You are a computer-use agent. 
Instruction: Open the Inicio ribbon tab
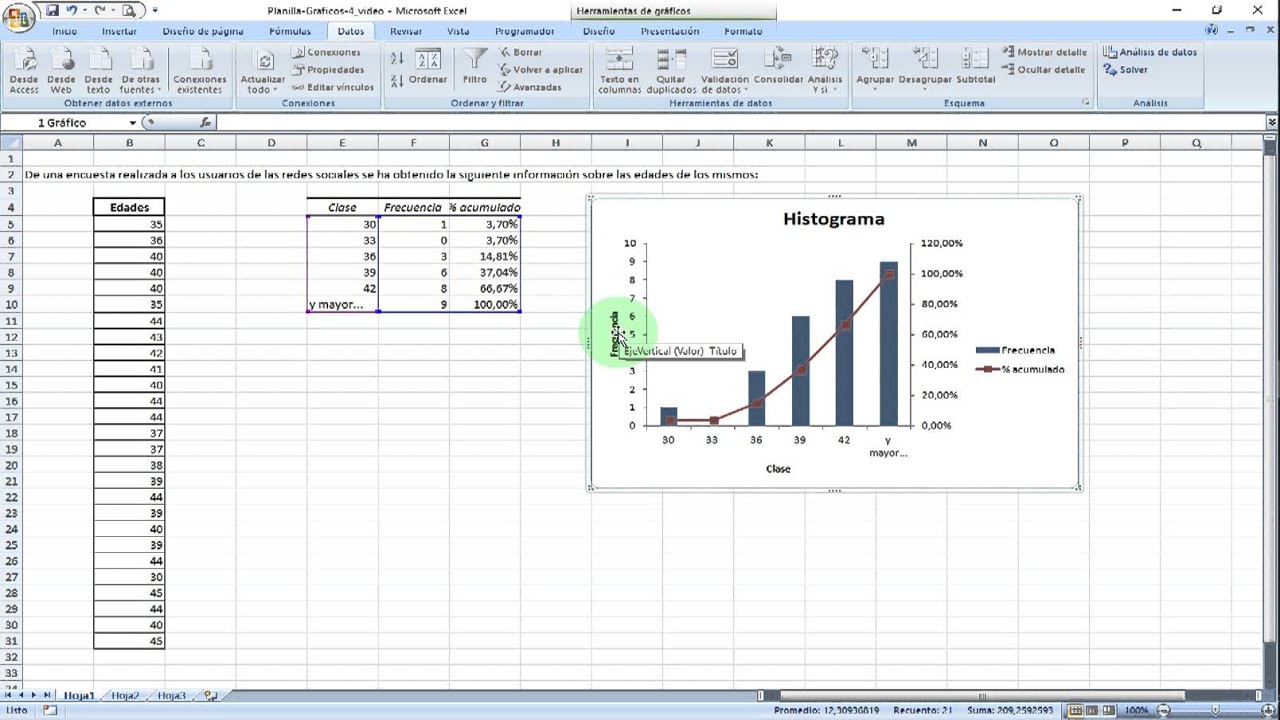click(x=65, y=31)
